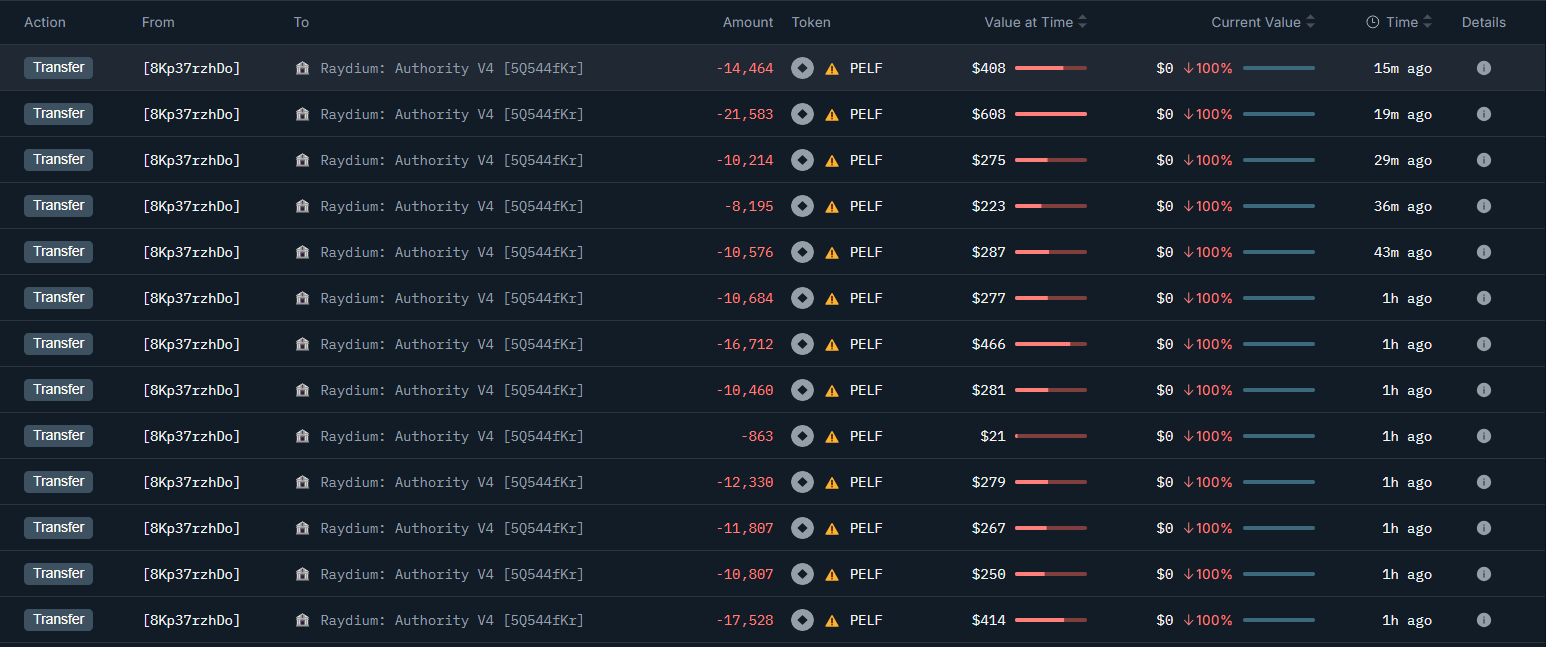Click PELF token logo on -8,195 row
Image resolution: width=1546 pixels, height=647 pixels.
coord(802,206)
